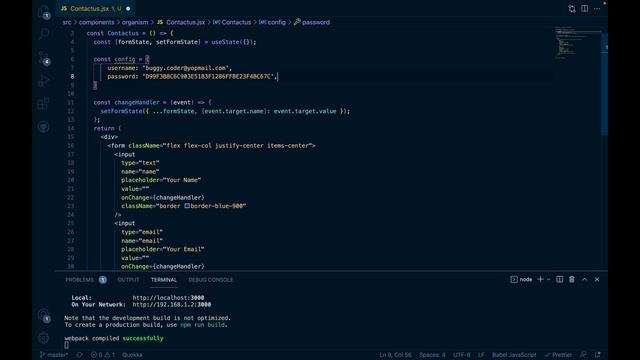Maximize the panel with up chevron
This screenshot has height=360, width=640.
584,279
